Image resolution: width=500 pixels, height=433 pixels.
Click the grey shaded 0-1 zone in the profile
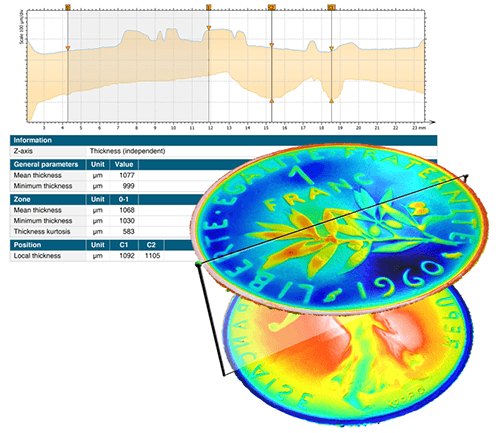[138, 66]
